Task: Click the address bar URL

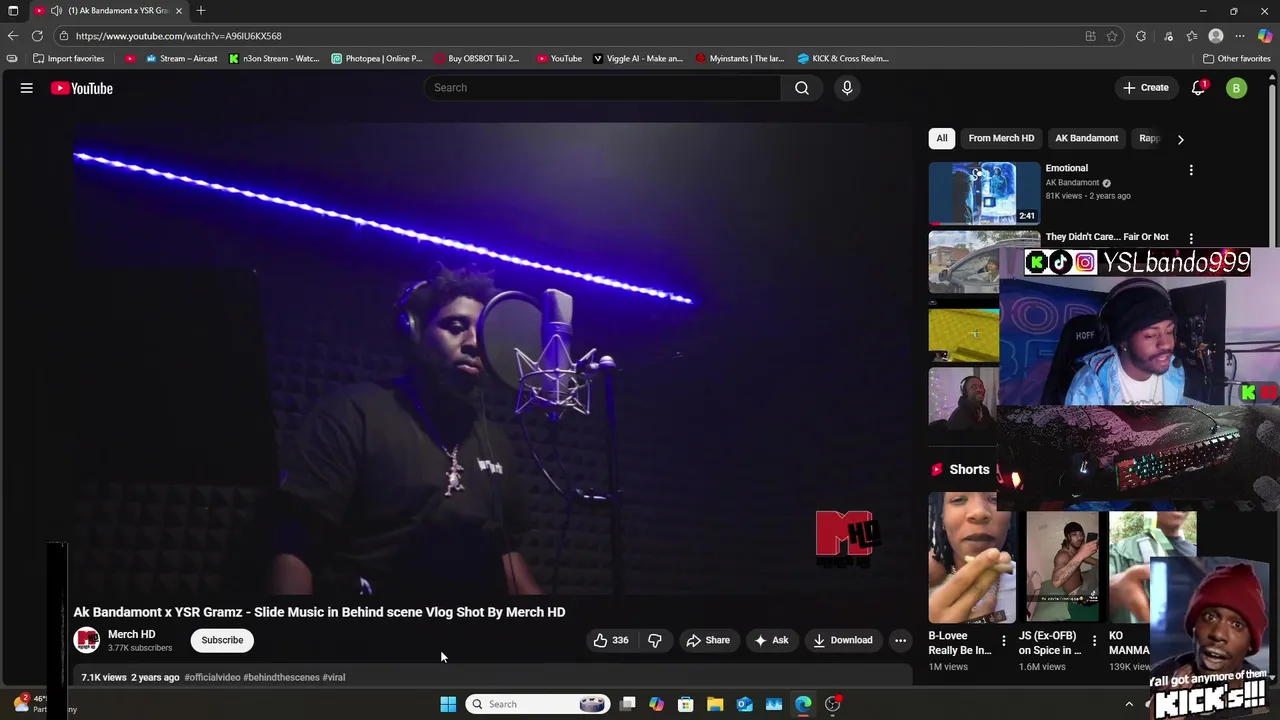Action: (x=178, y=36)
